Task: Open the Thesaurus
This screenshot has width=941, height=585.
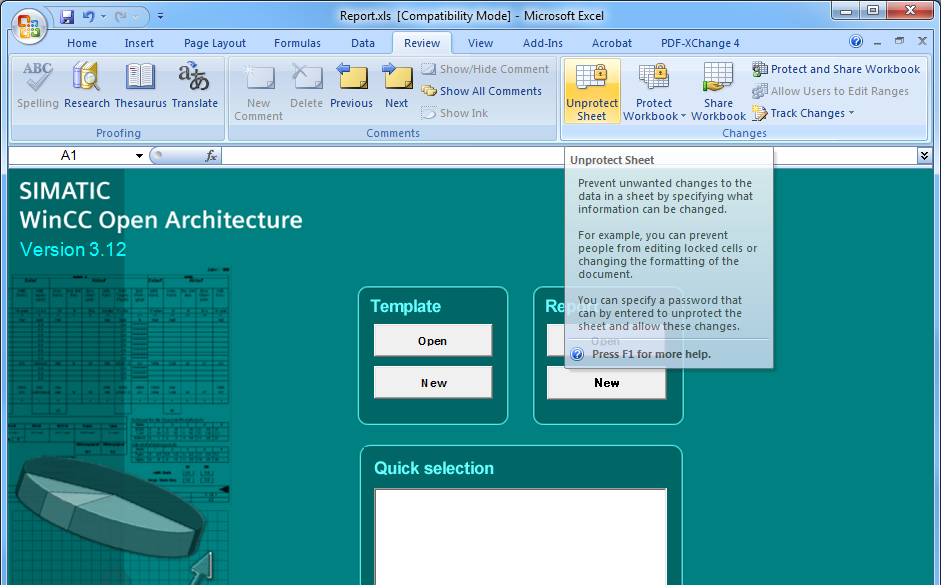Action: coord(140,78)
